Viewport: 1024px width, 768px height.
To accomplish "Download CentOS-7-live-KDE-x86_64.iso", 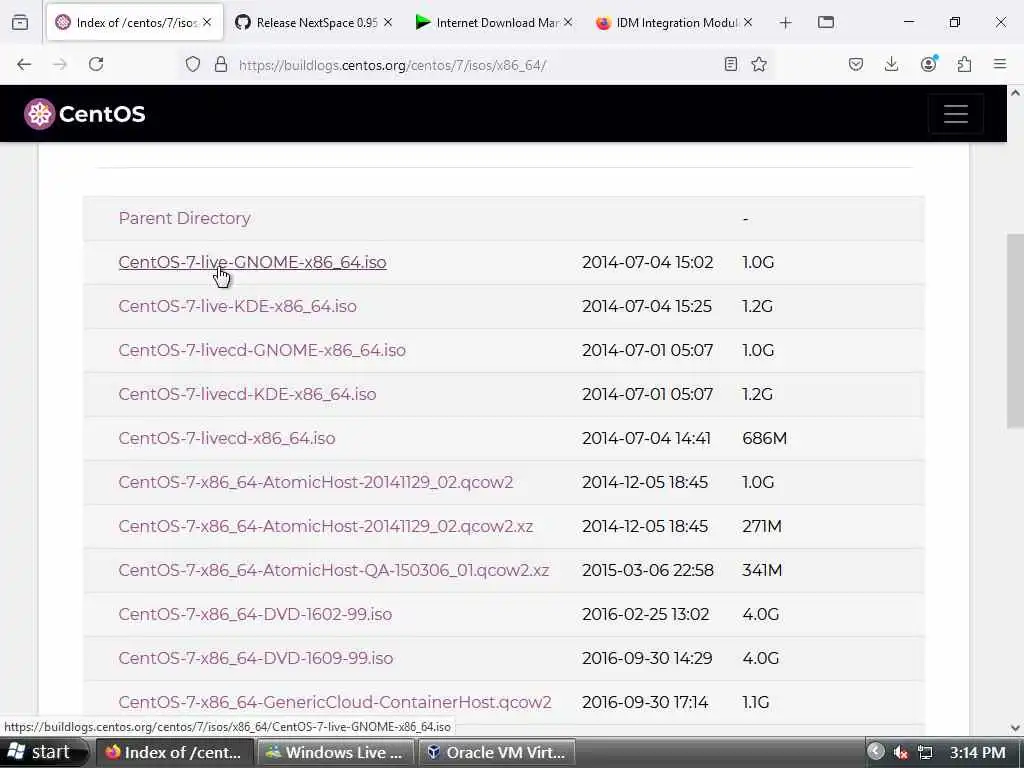I will [x=237, y=306].
